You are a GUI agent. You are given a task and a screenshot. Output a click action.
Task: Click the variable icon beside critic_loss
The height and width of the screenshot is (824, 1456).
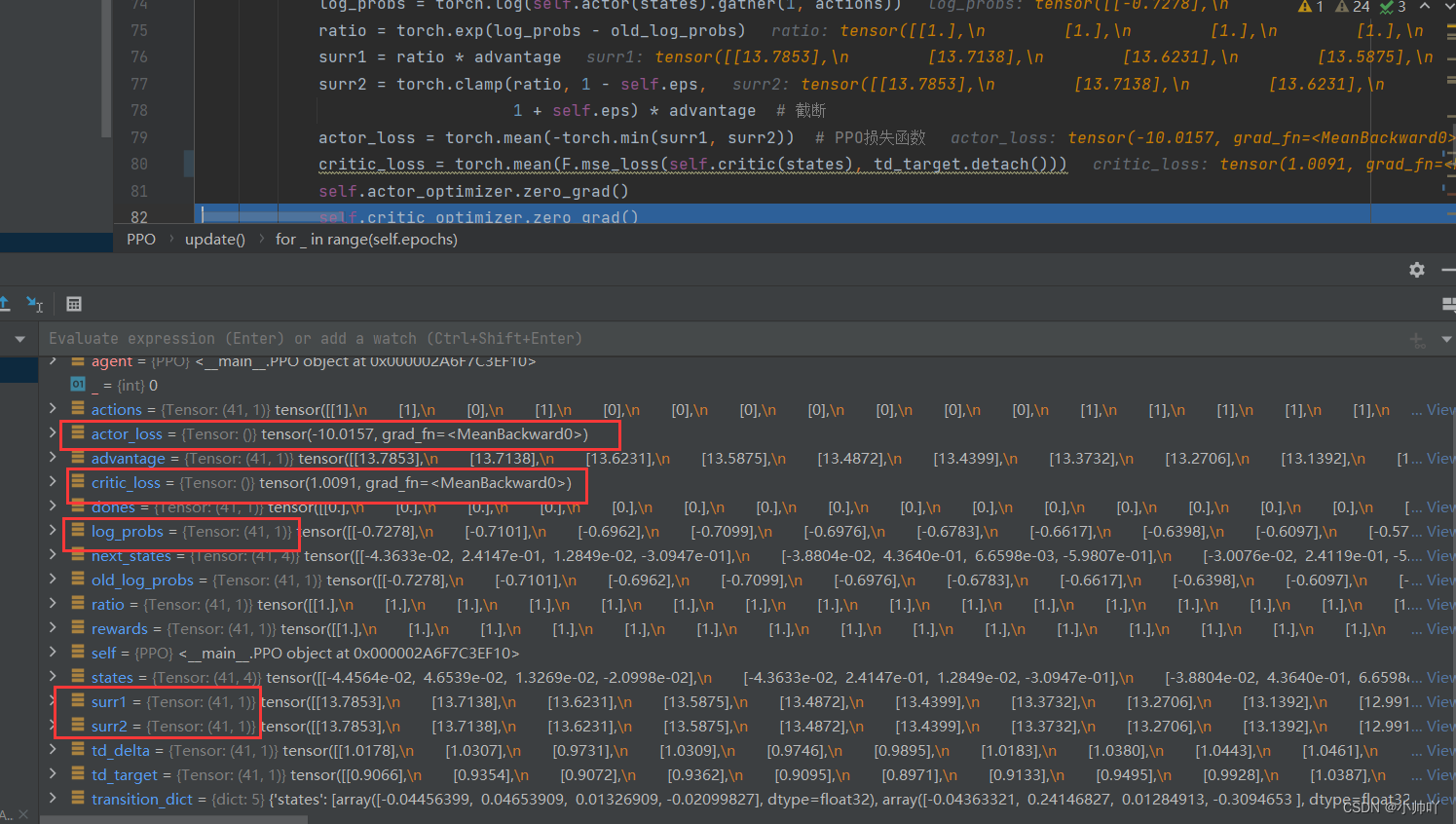tap(78, 482)
